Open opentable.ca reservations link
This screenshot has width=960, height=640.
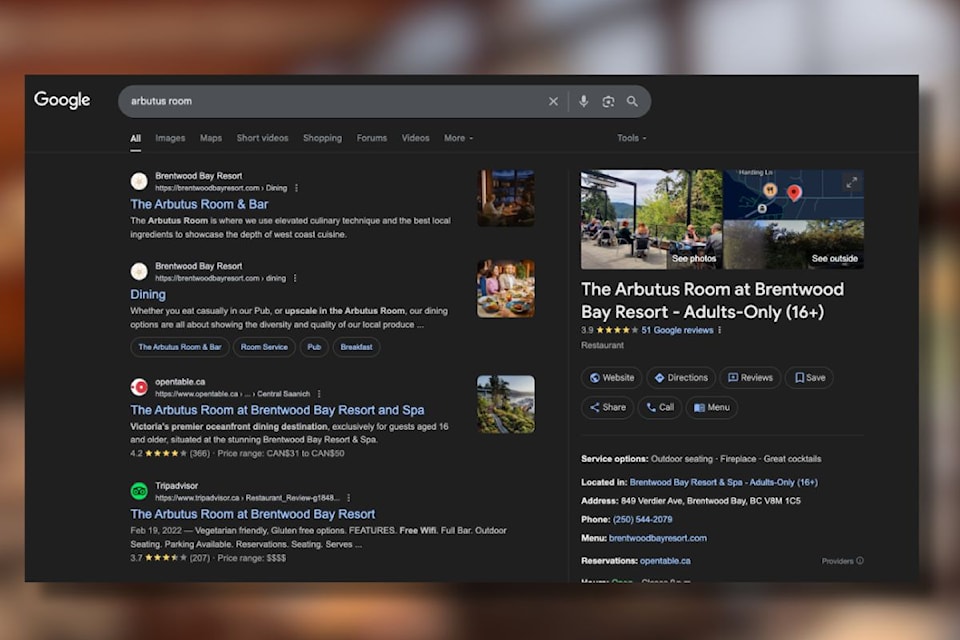click(x=665, y=561)
